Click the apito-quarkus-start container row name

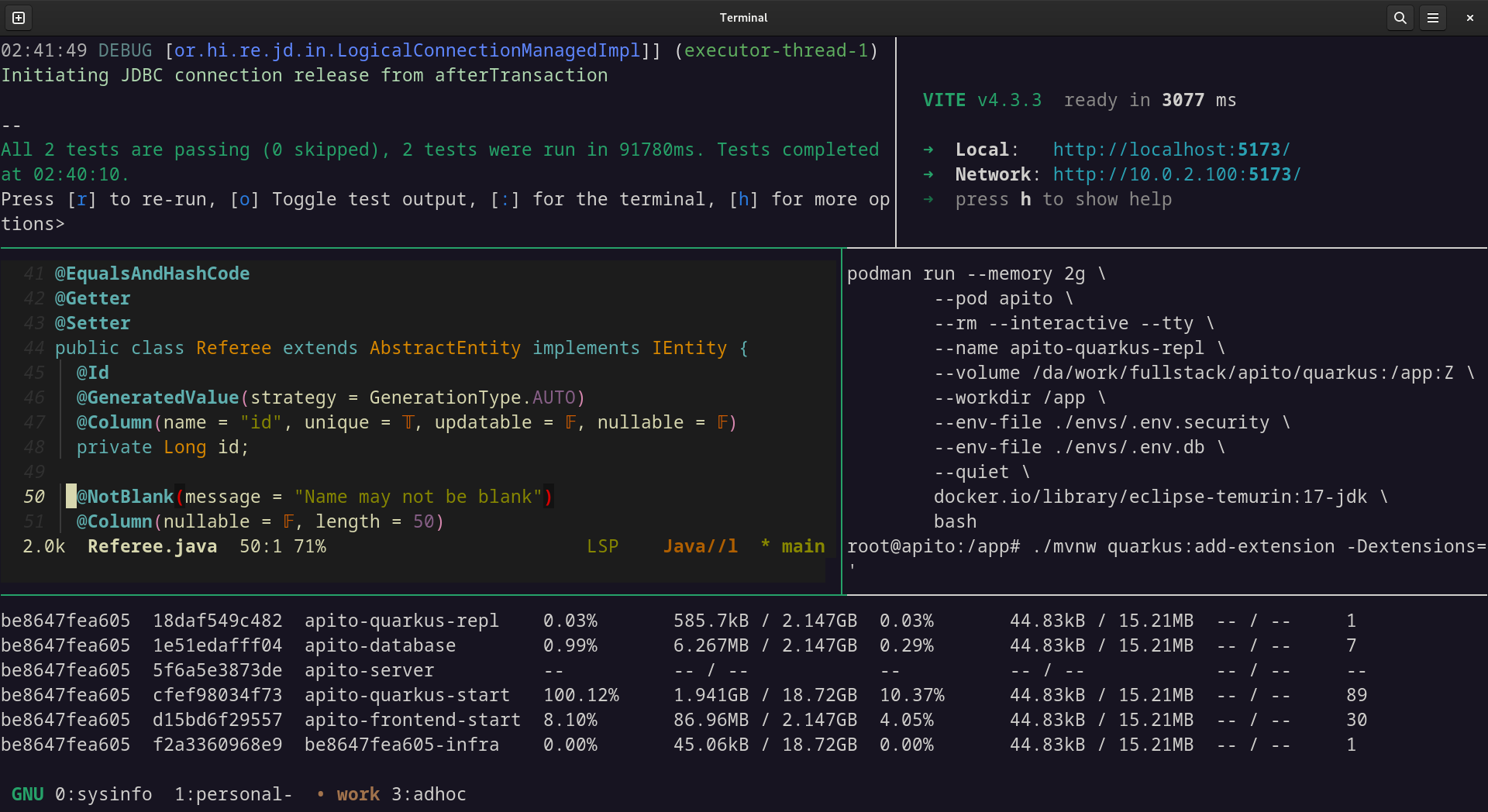(407, 695)
